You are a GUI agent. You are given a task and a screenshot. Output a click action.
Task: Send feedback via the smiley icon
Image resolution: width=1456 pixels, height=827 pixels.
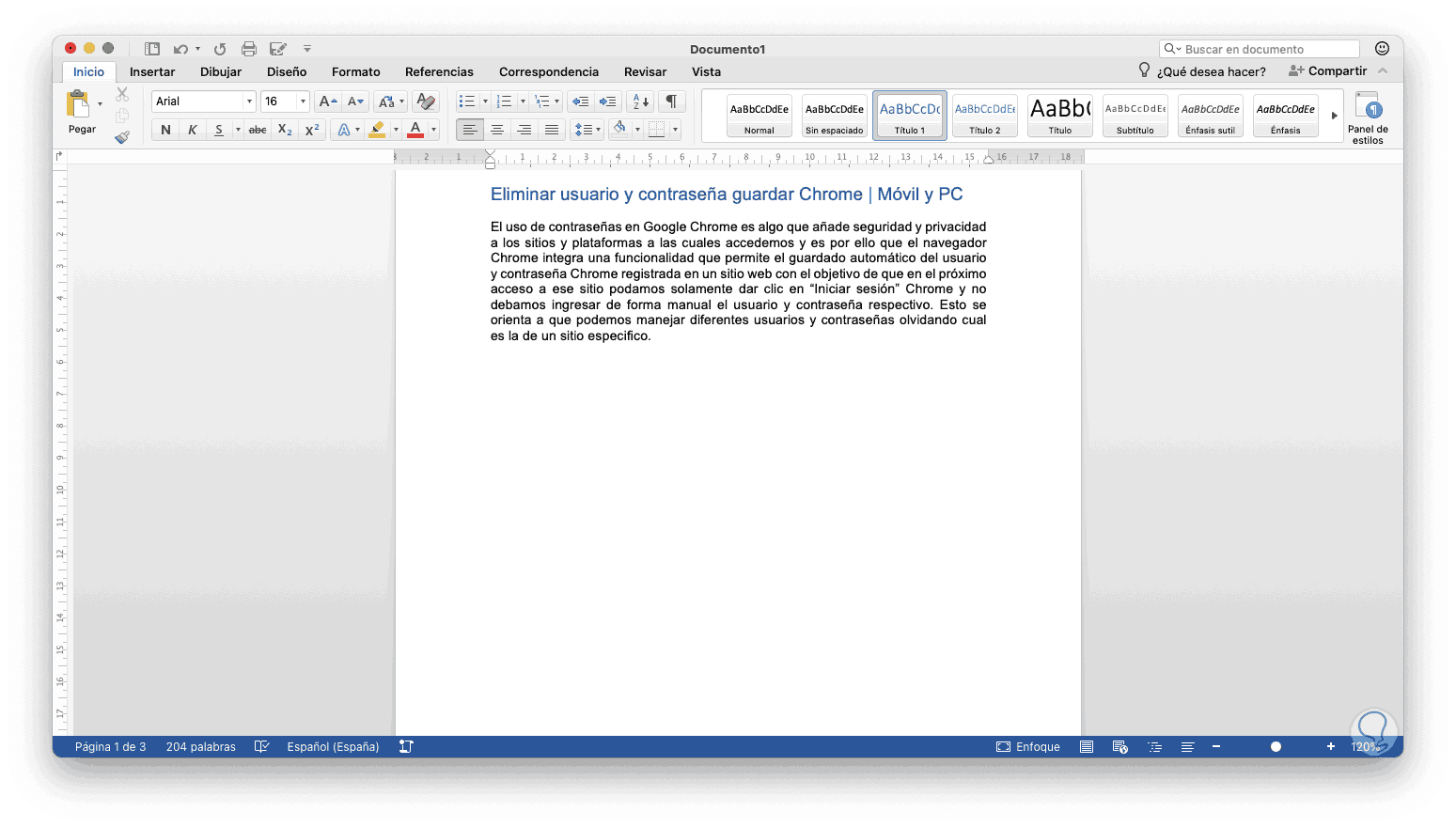tap(1382, 49)
